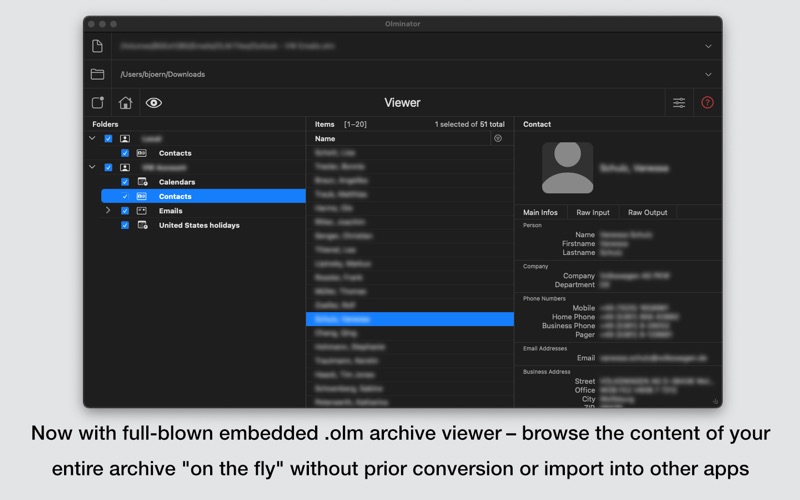Open the red help question mark icon

[x=707, y=103]
